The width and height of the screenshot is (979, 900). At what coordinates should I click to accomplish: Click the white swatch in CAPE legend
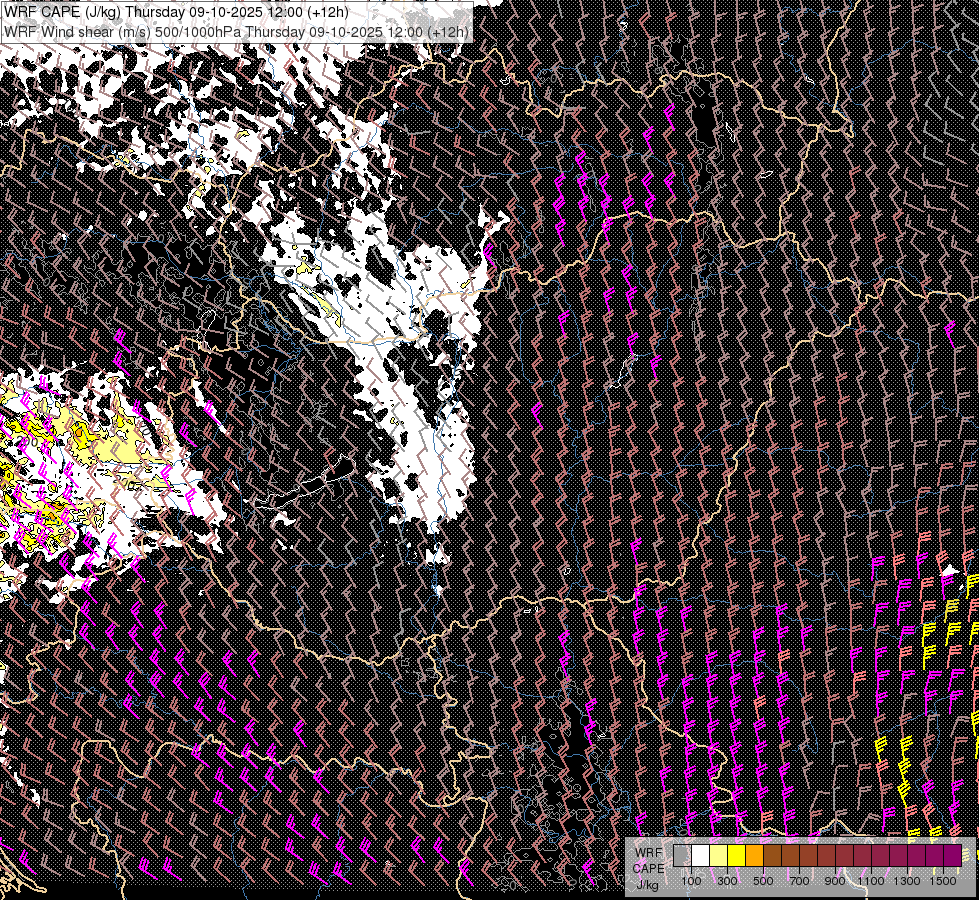(x=701, y=856)
